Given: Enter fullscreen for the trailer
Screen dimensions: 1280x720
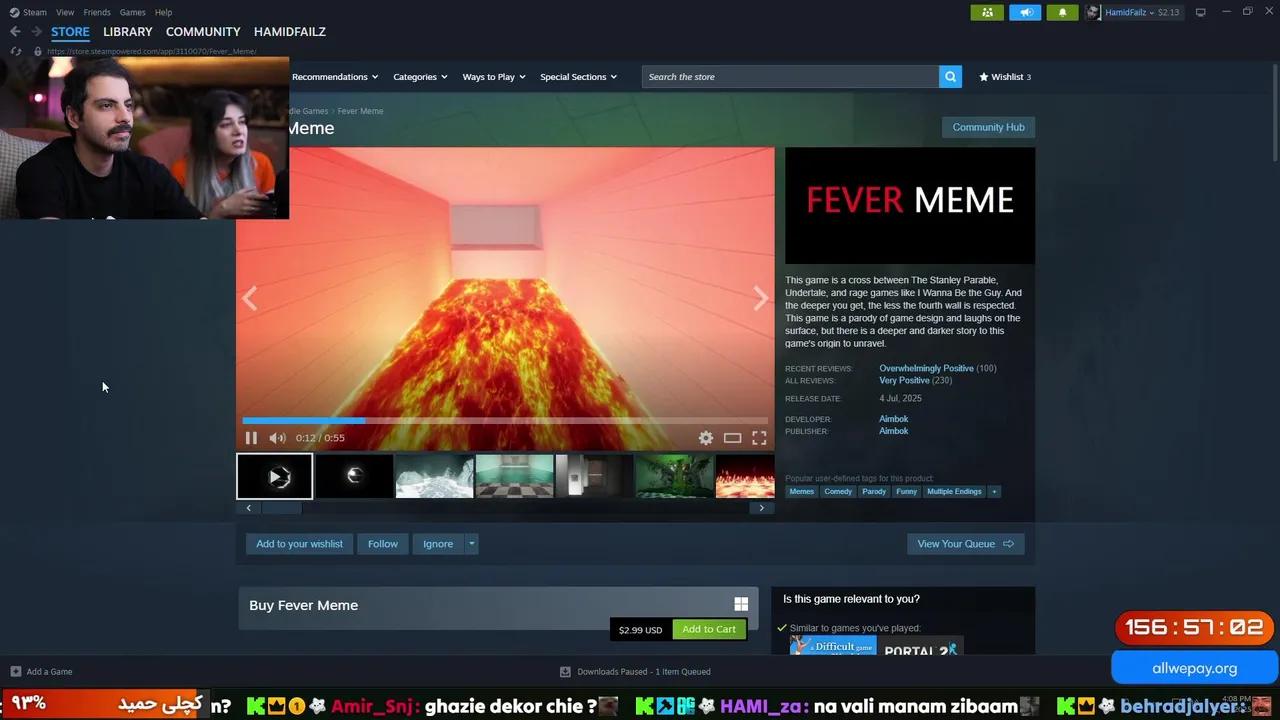Looking at the screenshot, I should point(760,438).
